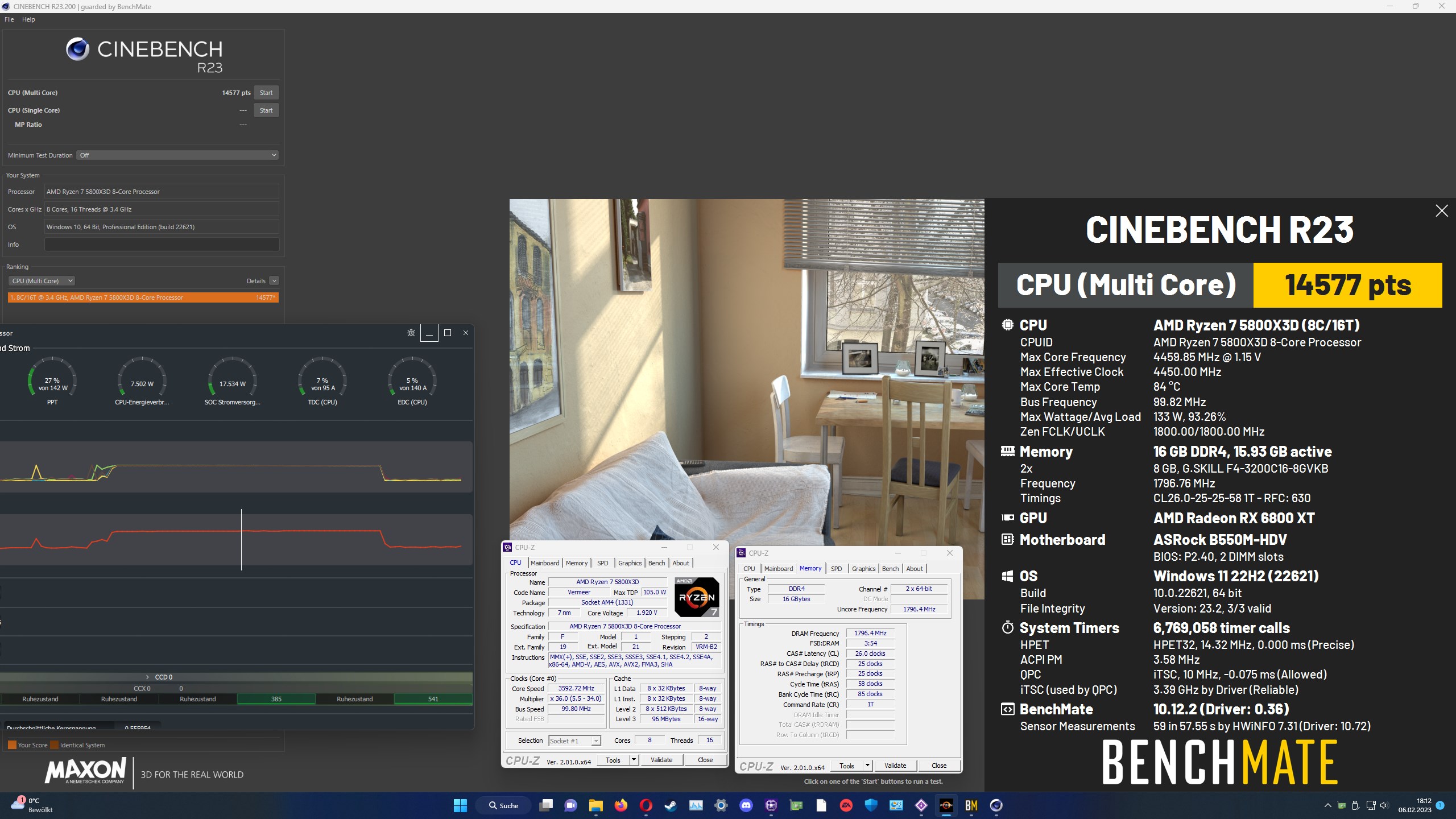Launch Firefox from the taskbar
The height and width of the screenshot is (819, 1456).
click(x=621, y=805)
